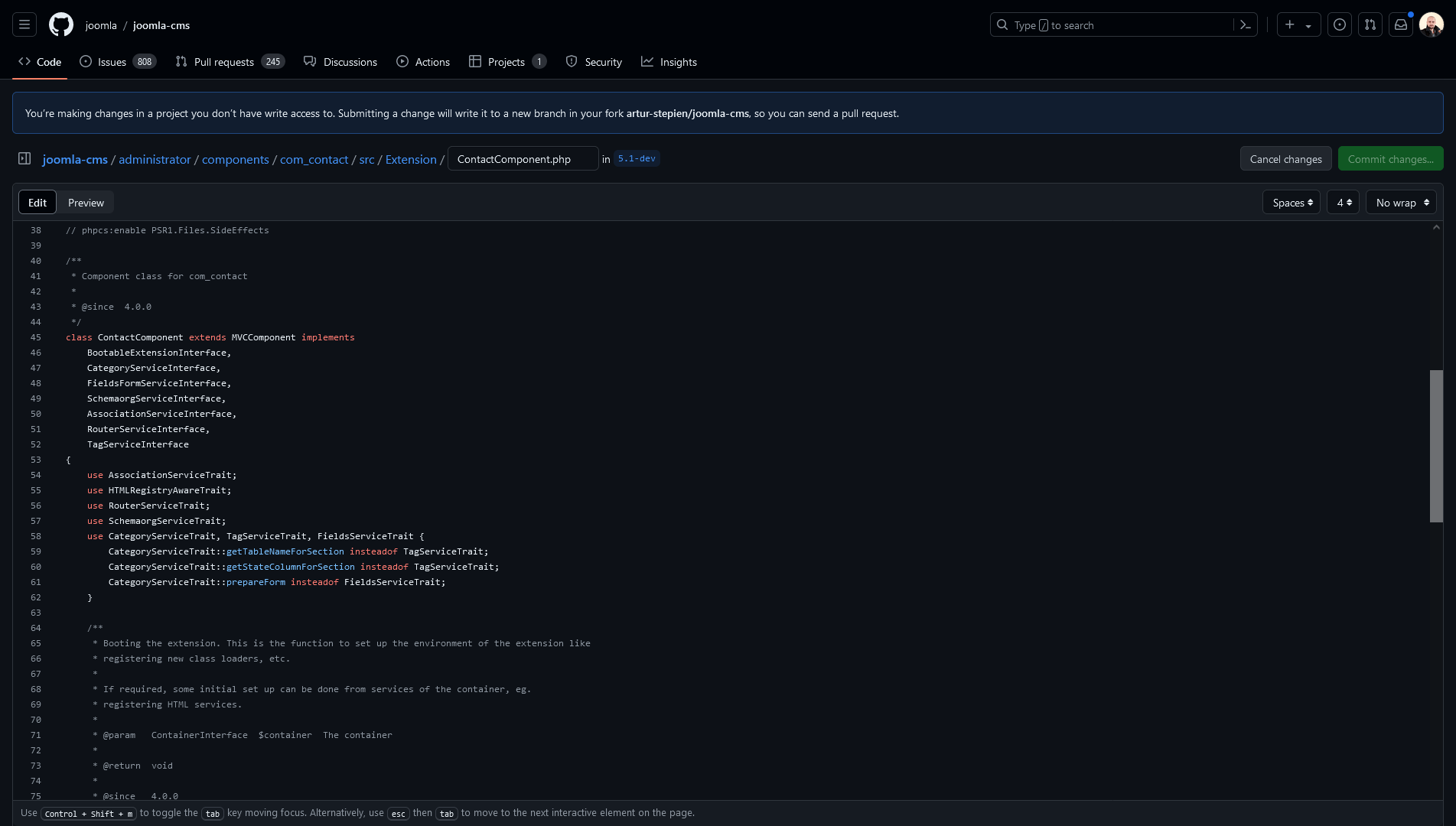Switch to Preview mode
This screenshot has width=1456, height=826.
click(86, 202)
